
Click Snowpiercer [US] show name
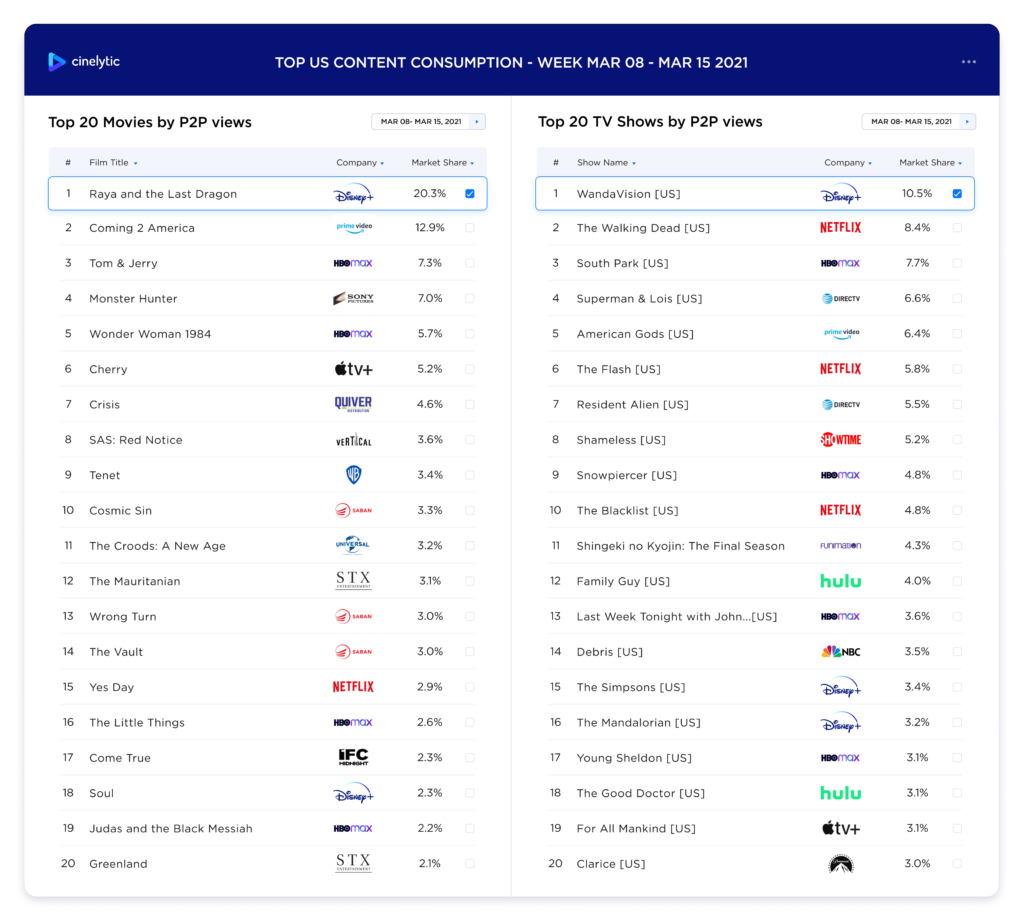[x=626, y=475]
